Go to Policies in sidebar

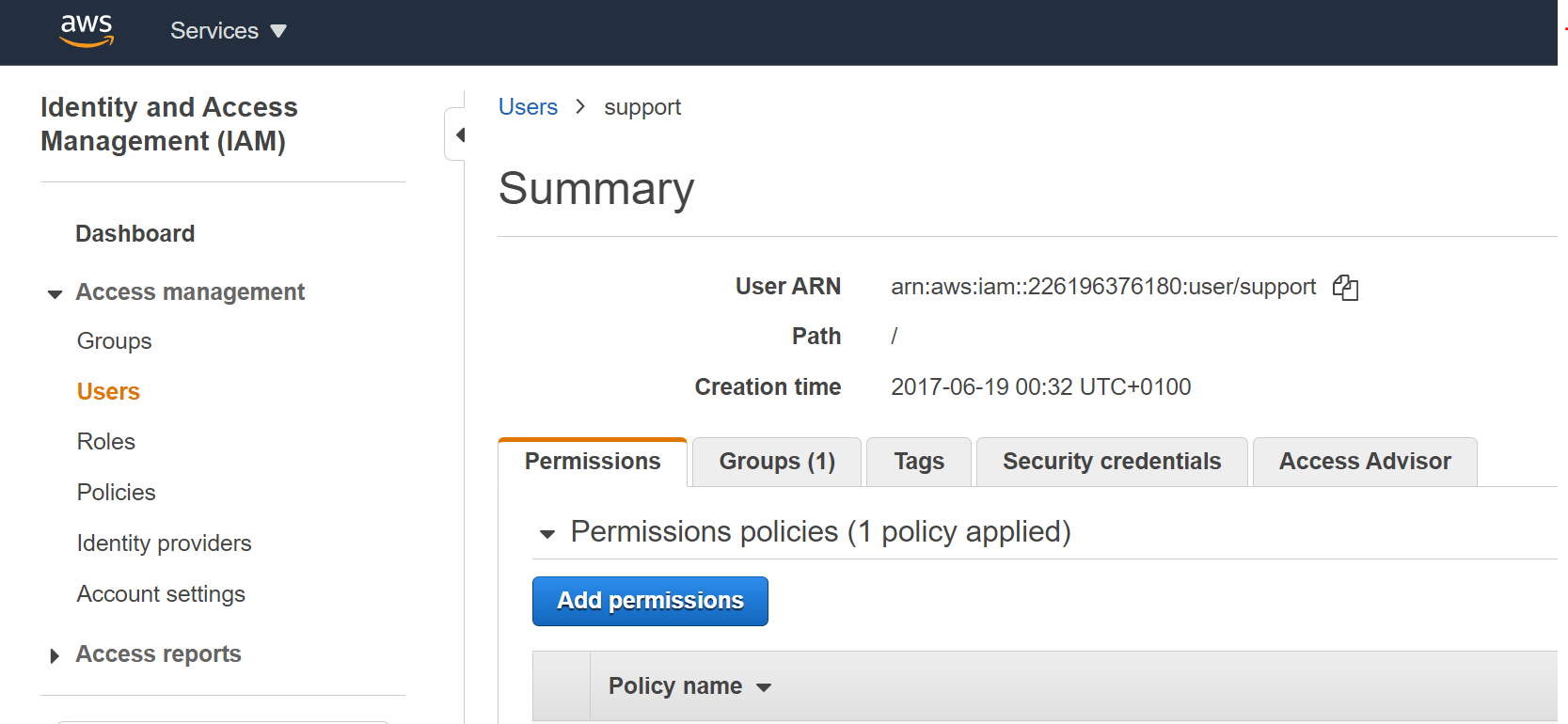click(116, 493)
